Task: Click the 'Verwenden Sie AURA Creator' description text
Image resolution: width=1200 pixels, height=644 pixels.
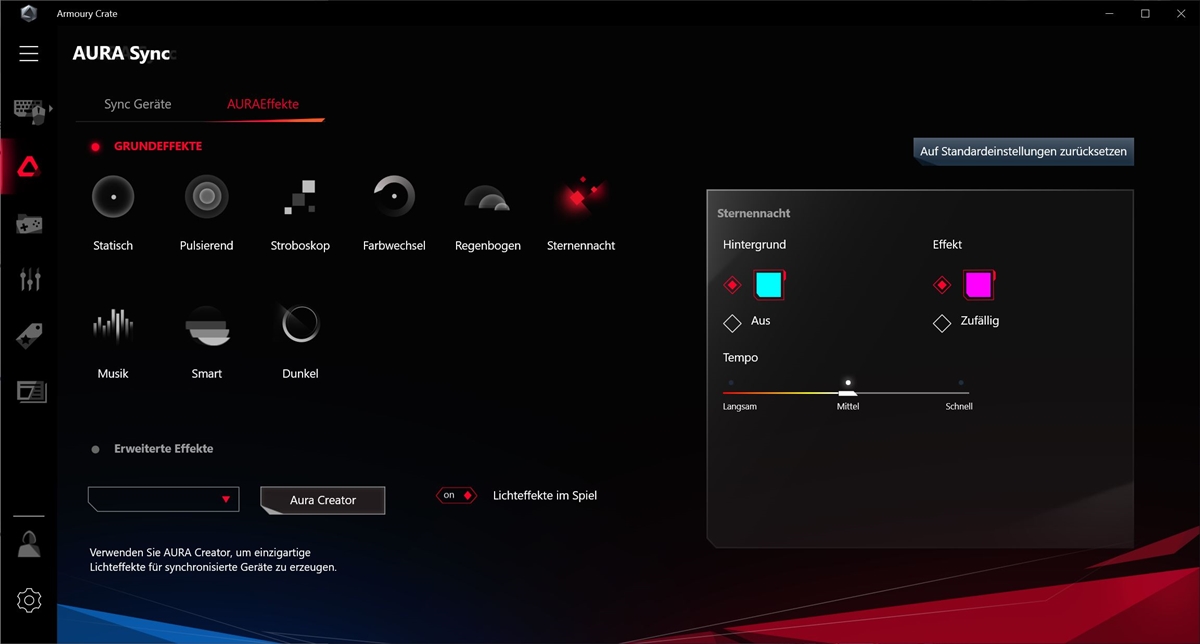Action: coord(213,560)
